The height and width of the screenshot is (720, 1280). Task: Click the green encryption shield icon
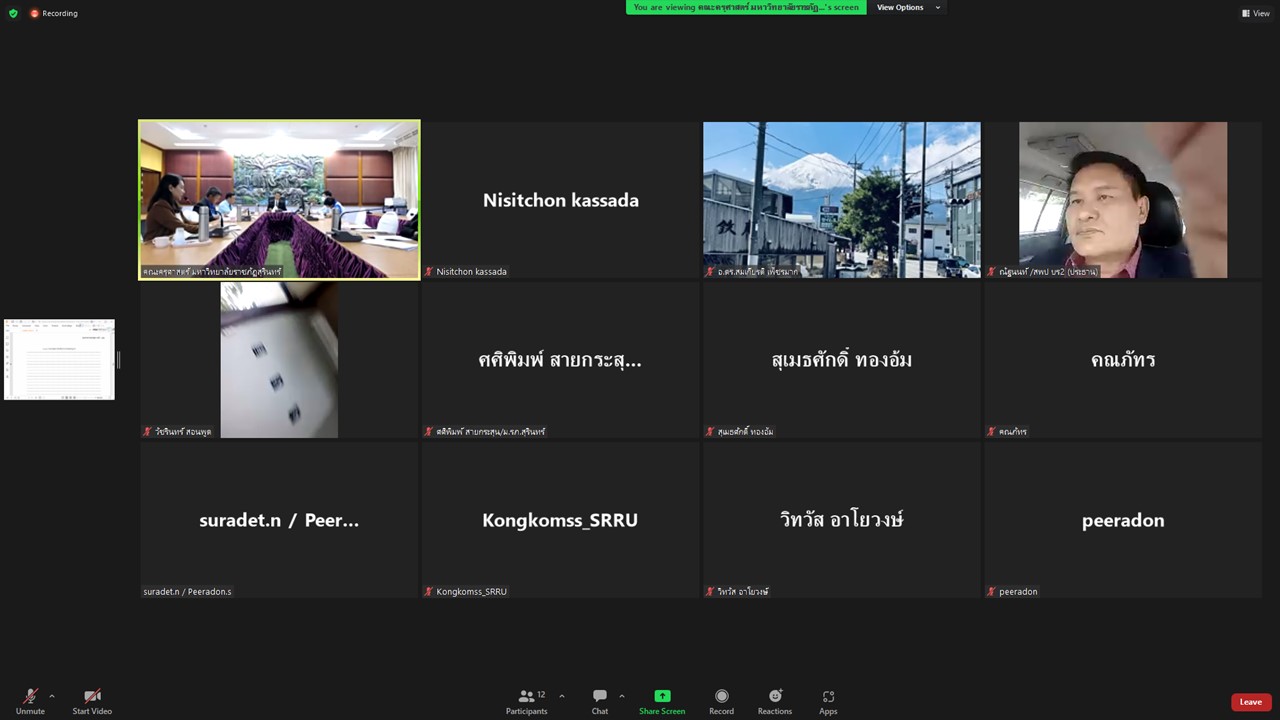[13, 13]
